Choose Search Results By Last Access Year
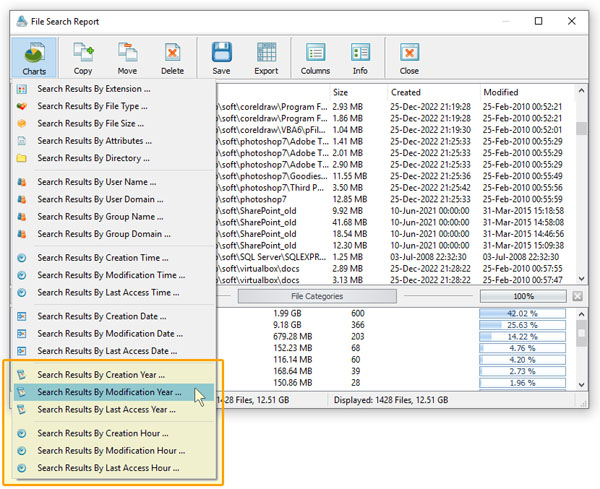Image resolution: width=600 pixels, height=489 pixels. coord(114,410)
